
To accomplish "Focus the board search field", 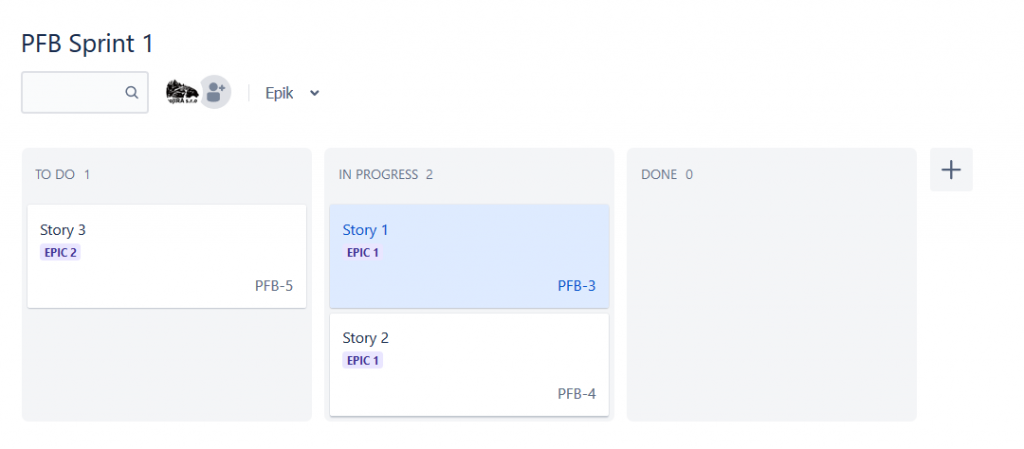I will click(x=85, y=92).
